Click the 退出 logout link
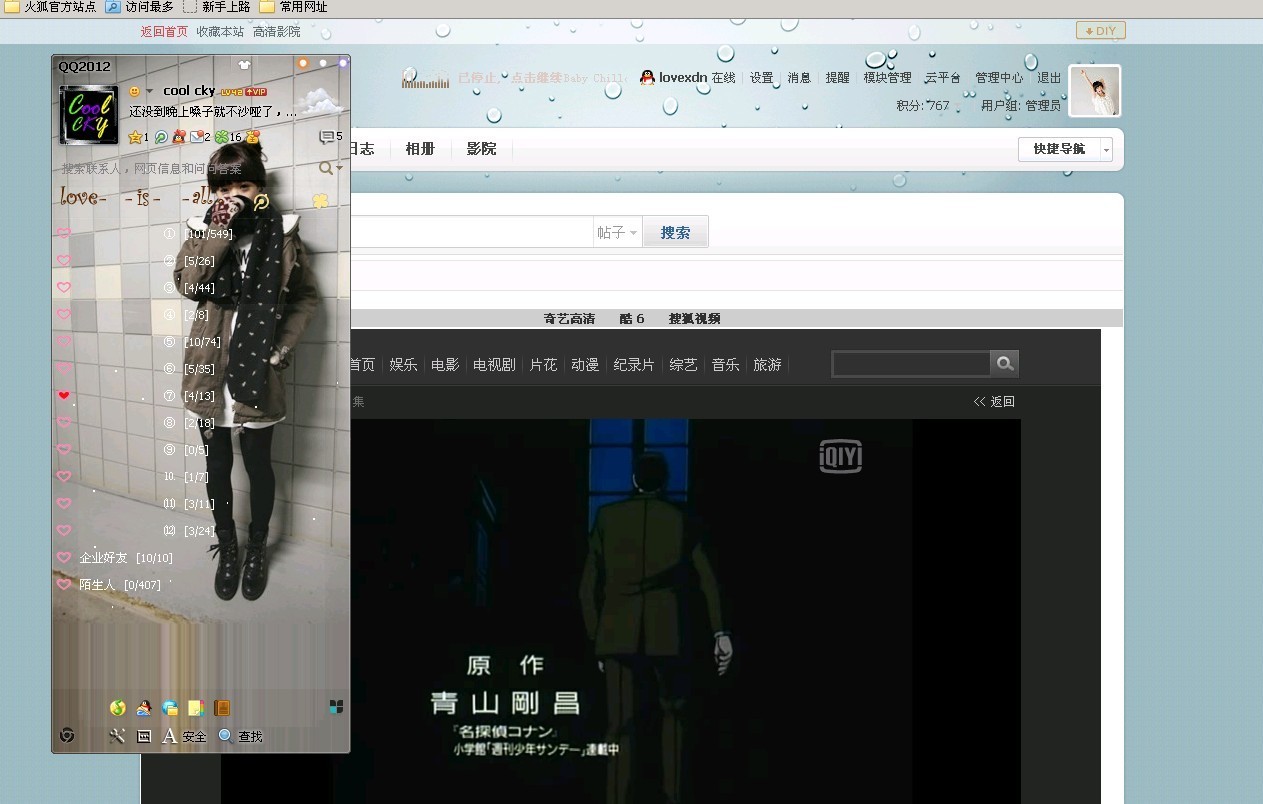Viewport: 1263px width, 804px height. point(1050,77)
